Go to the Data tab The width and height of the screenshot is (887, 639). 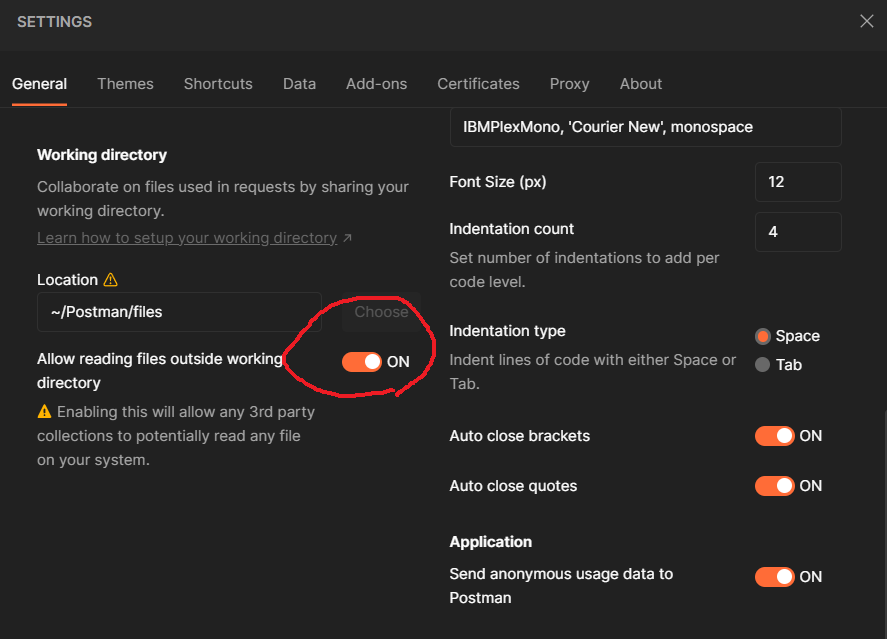coord(299,84)
